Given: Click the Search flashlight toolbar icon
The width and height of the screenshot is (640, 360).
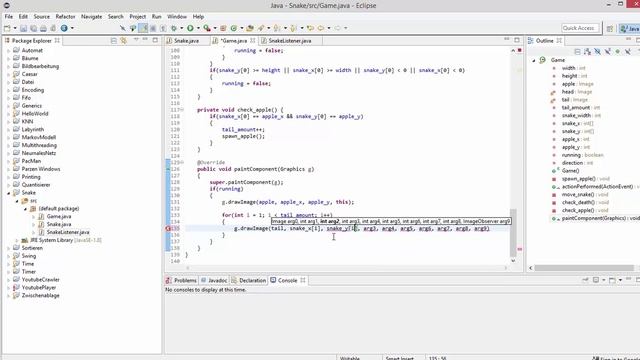Looking at the screenshot, I should click(261, 28).
